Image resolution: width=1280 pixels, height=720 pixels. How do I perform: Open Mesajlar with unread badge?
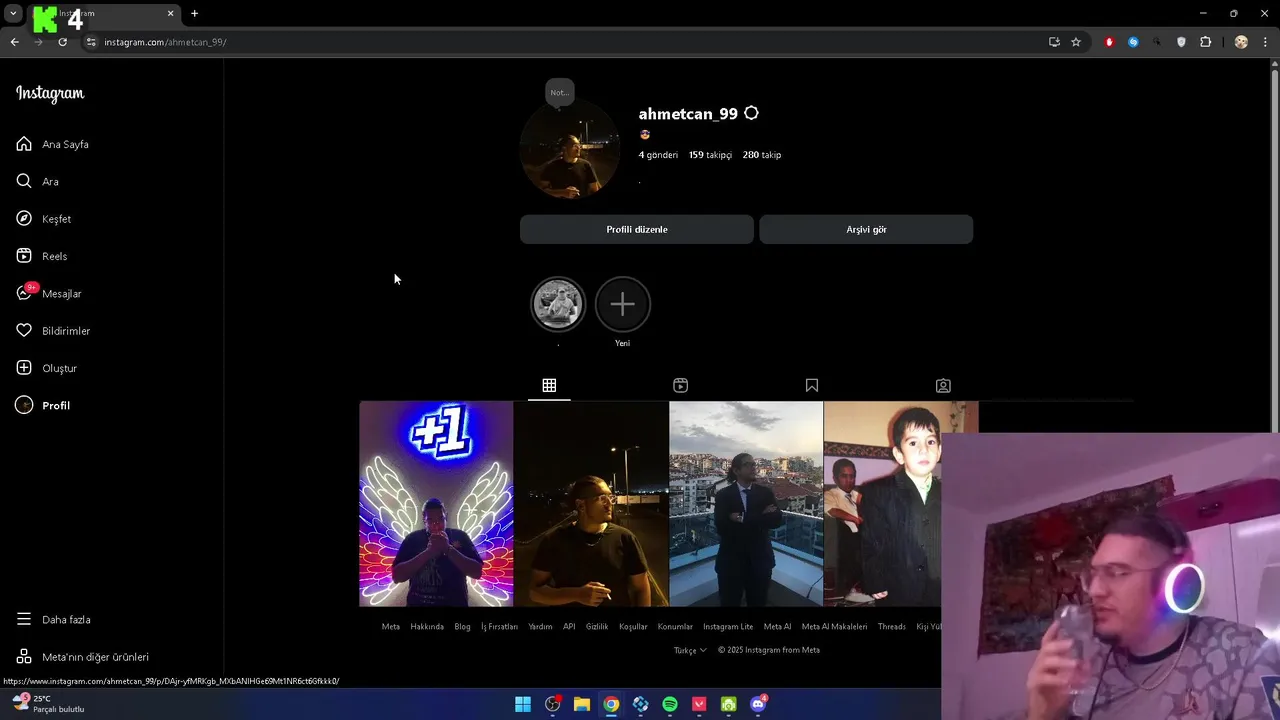[x=48, y=293]
